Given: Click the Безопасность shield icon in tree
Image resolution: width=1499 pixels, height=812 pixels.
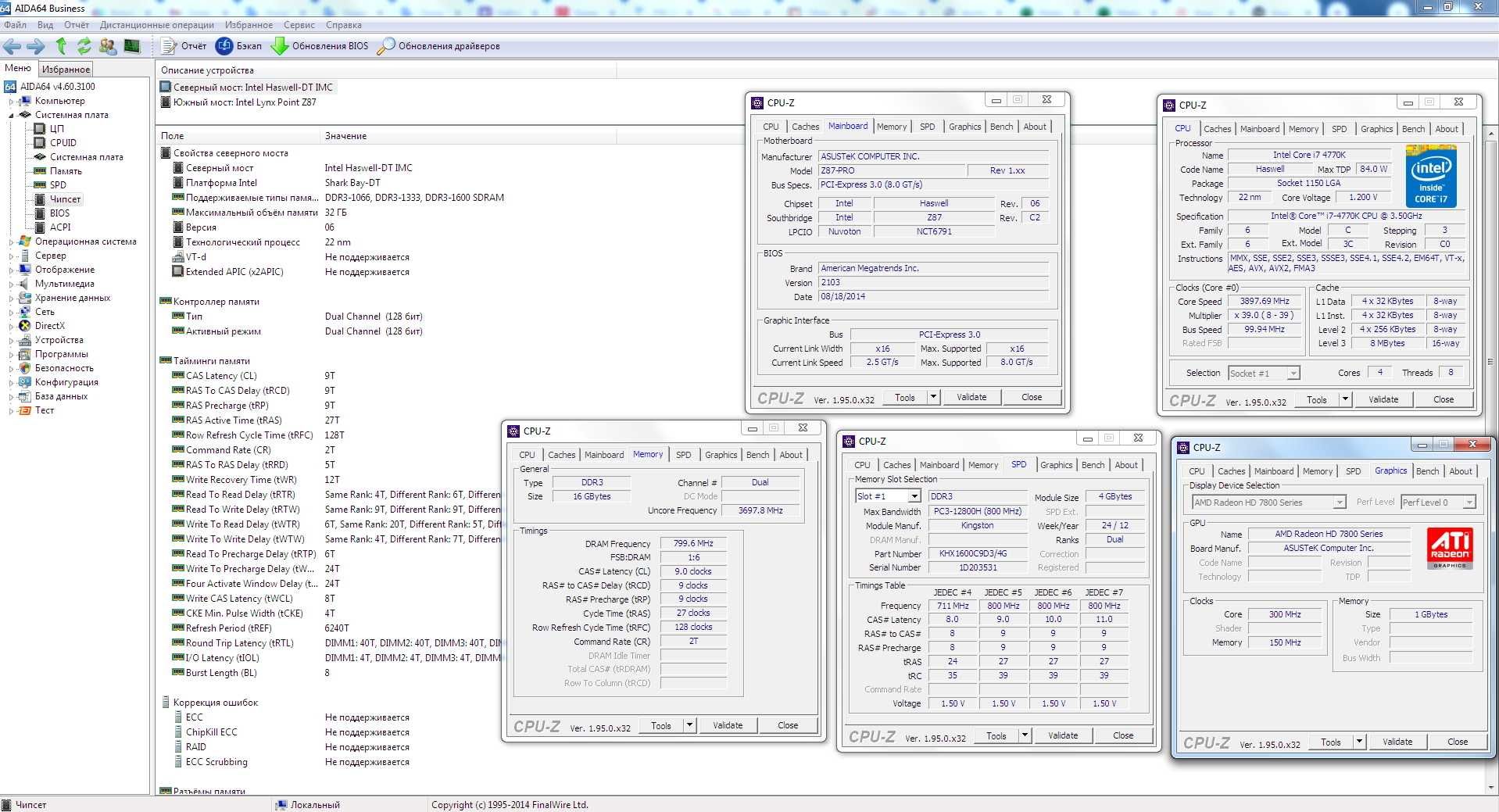Looking at the screenshot, I should [x=25, y=368].
